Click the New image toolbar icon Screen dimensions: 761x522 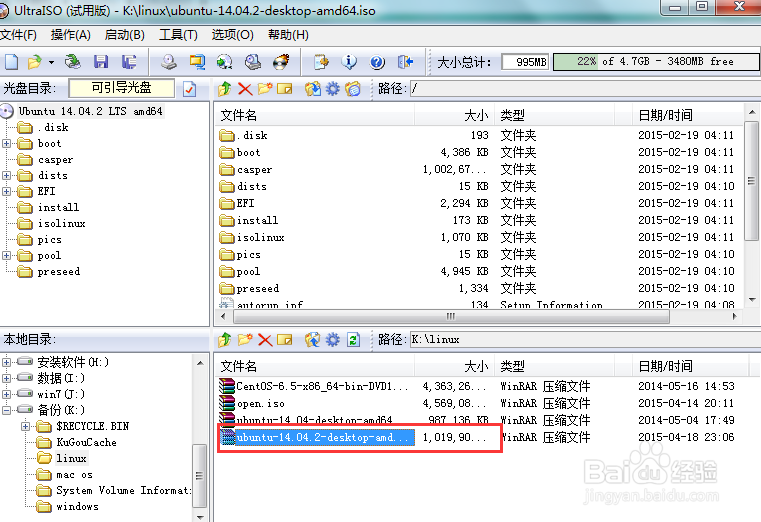pos(12,62)
